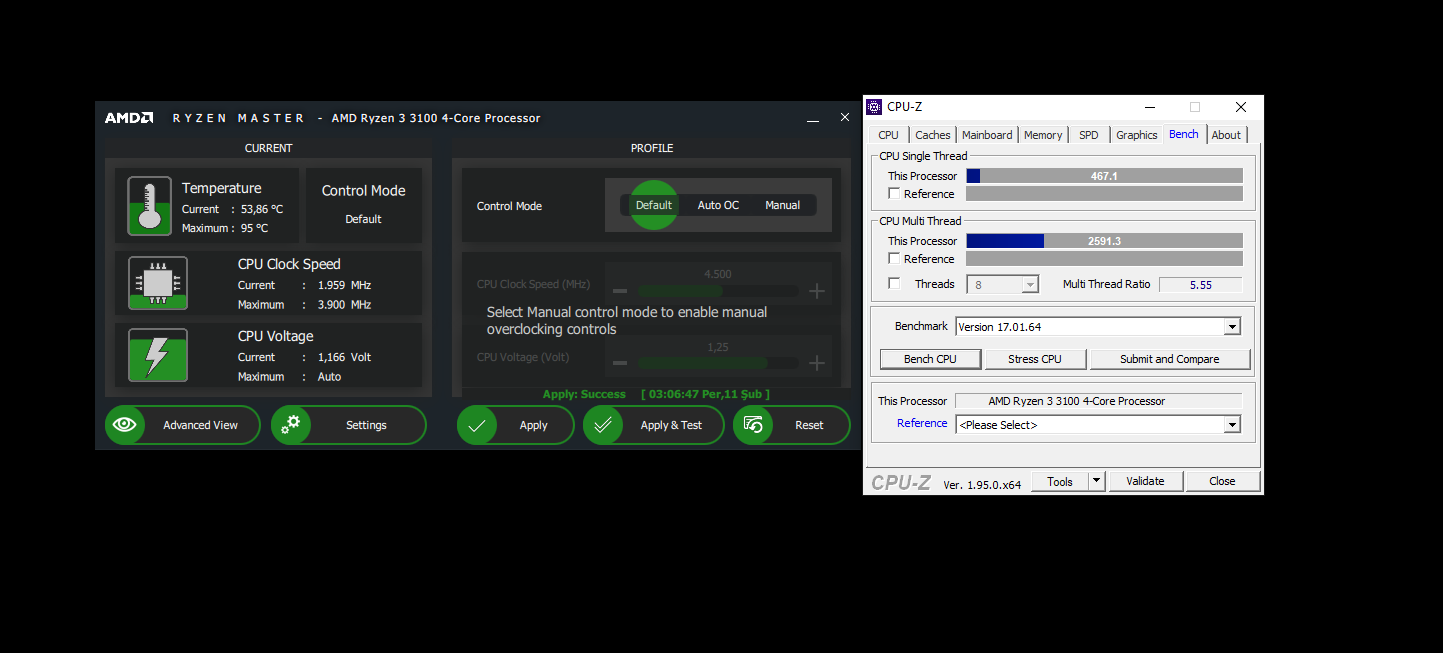Click the lightning bolt CPU Voltage icon
Viewport: 1443px width, 653px height.
(157, 355)
